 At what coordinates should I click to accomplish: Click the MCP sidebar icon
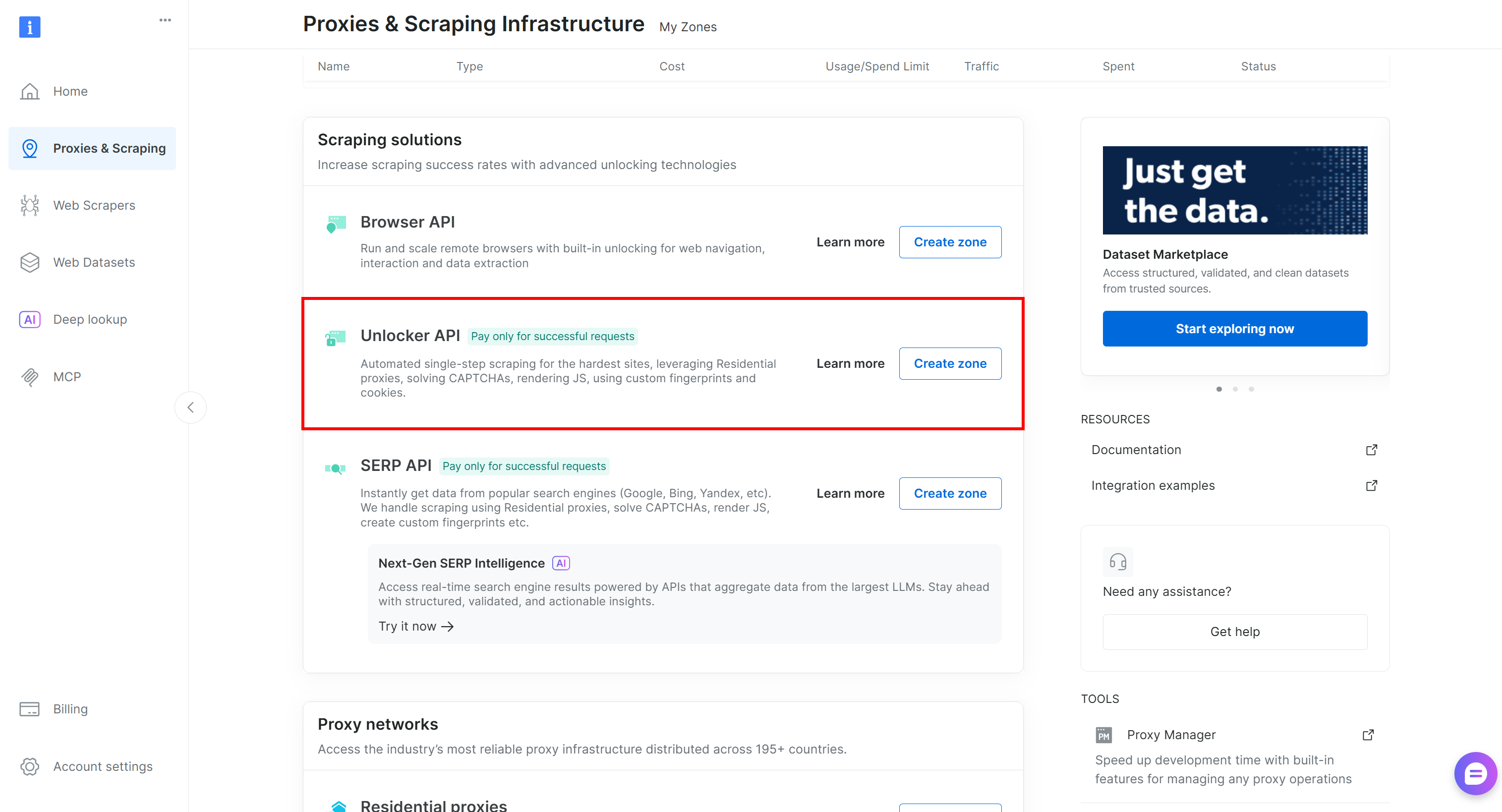(29, 377)
